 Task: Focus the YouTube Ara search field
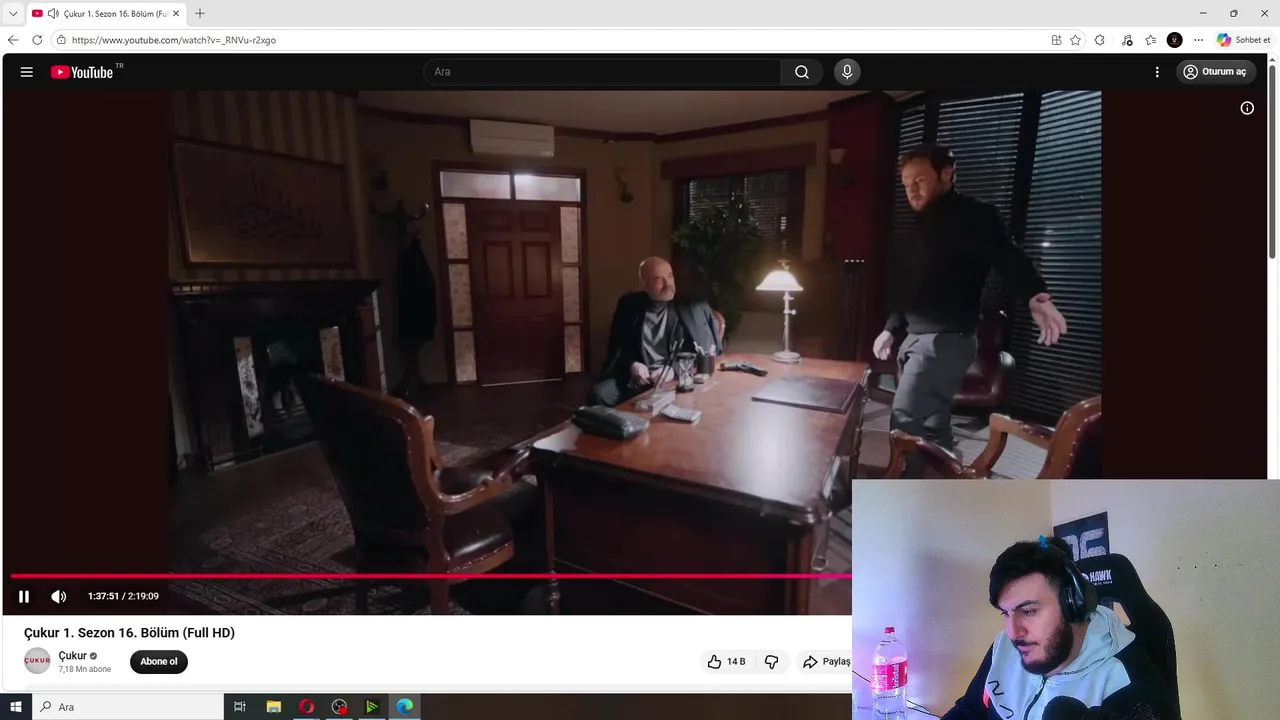point(603,72)
